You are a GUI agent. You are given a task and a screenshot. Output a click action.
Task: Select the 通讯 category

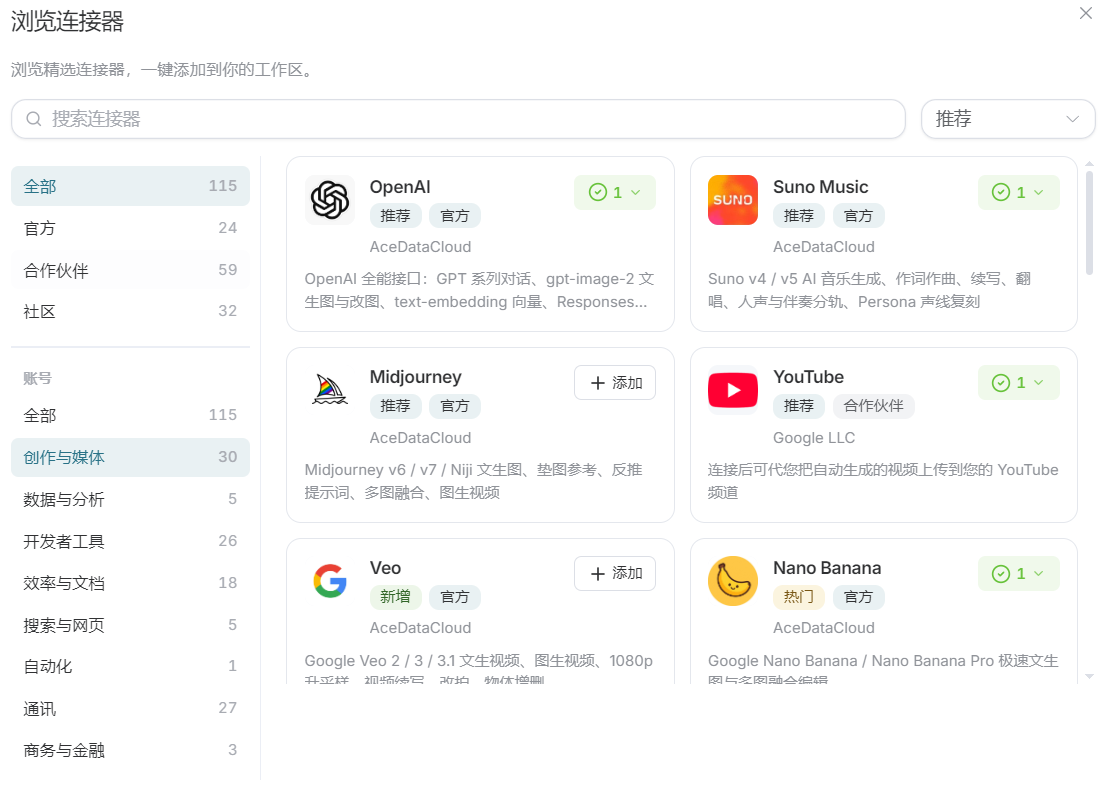[x=130, y=708]
